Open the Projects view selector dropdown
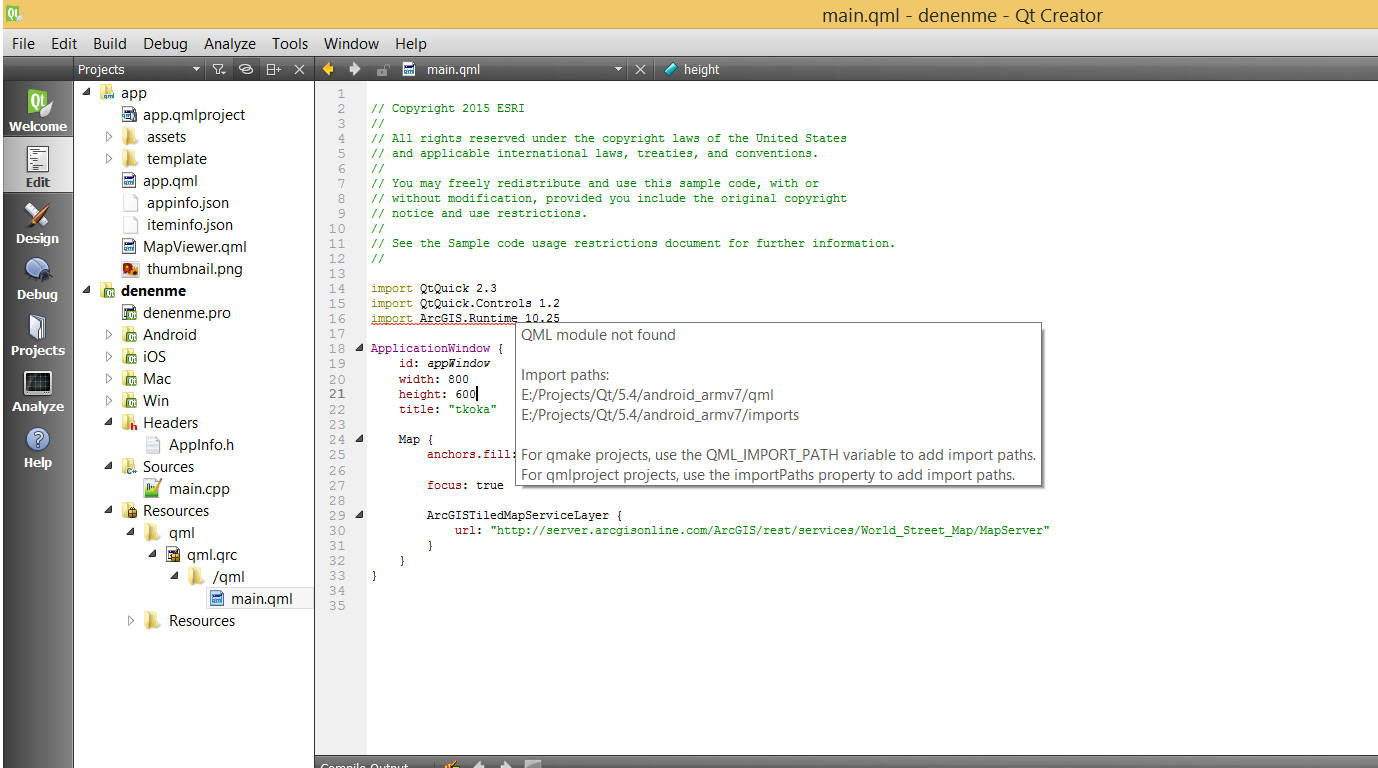Viewport: 1378px width, 768px height. 139,69
